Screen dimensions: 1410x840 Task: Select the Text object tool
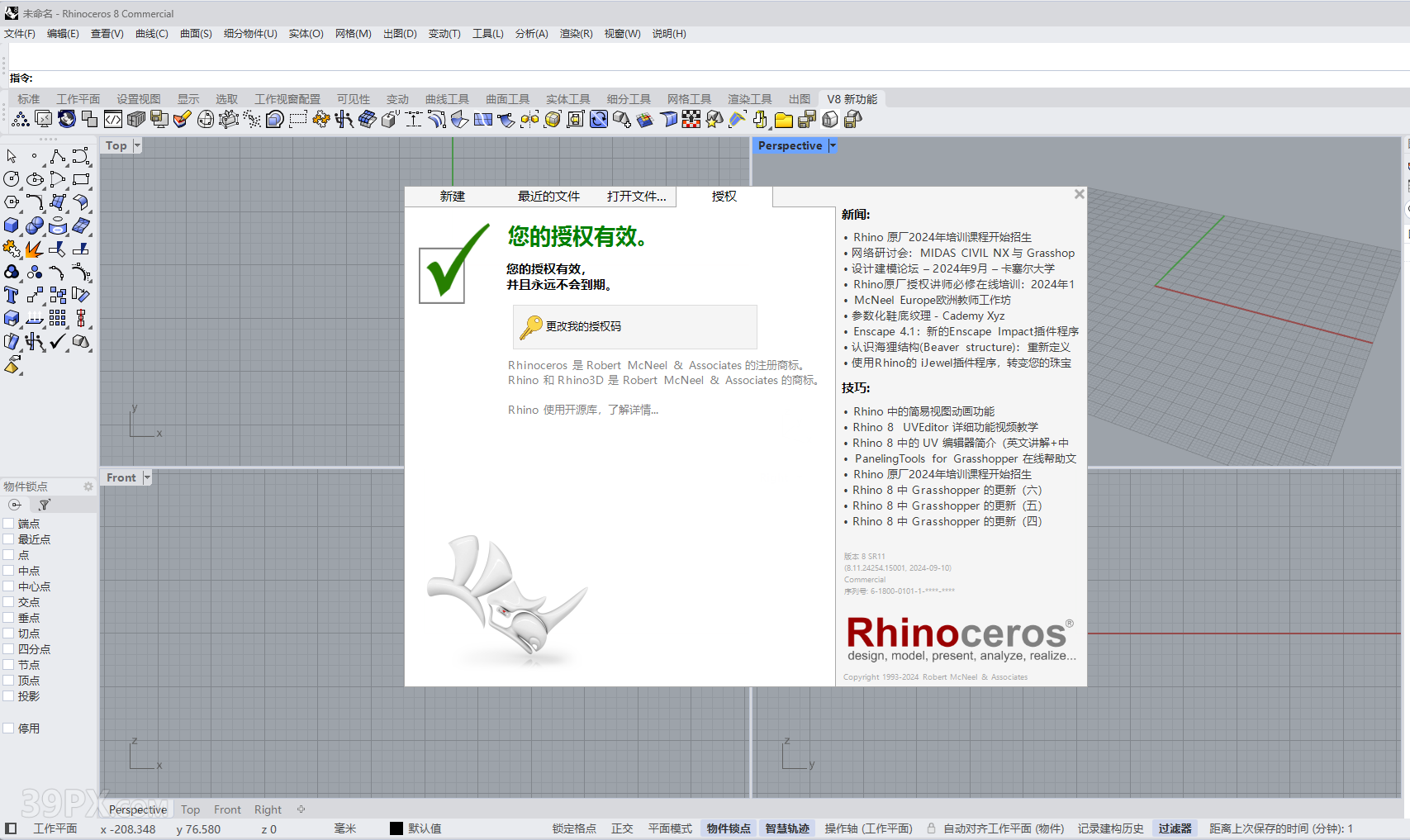click(12, 295)
